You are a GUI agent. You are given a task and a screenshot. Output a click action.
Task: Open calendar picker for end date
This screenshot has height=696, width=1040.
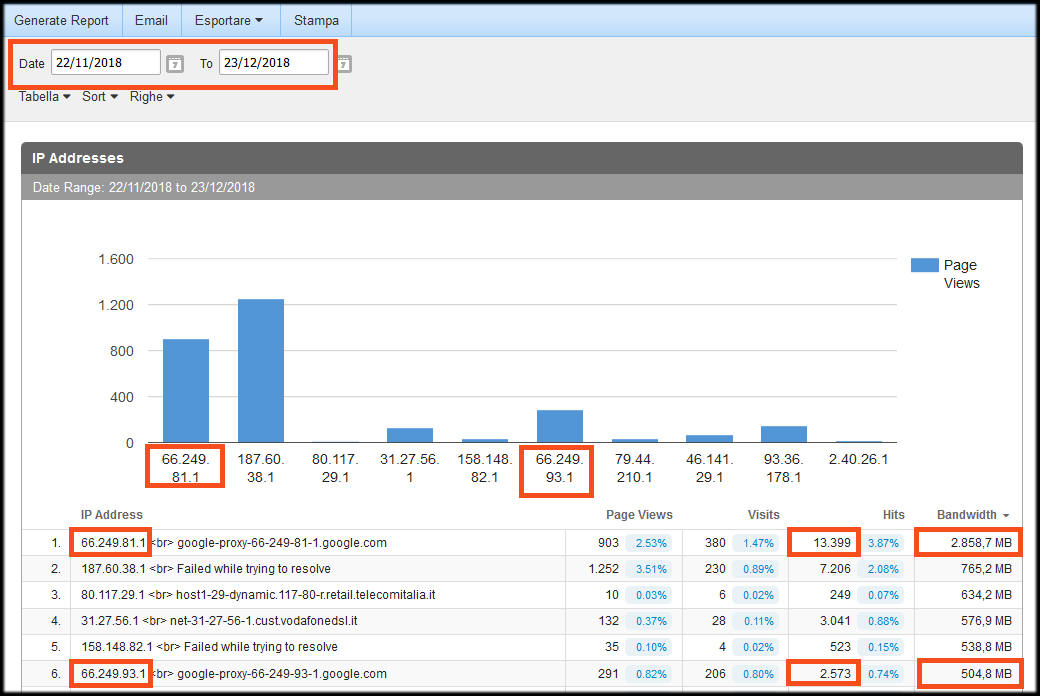coord(344,64)
